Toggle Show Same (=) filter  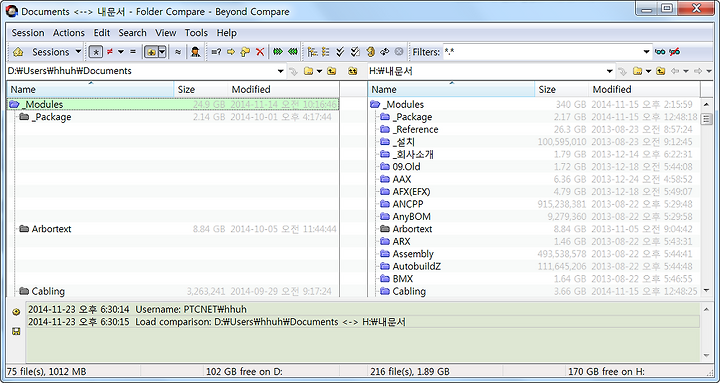click(x=133, y=52)
